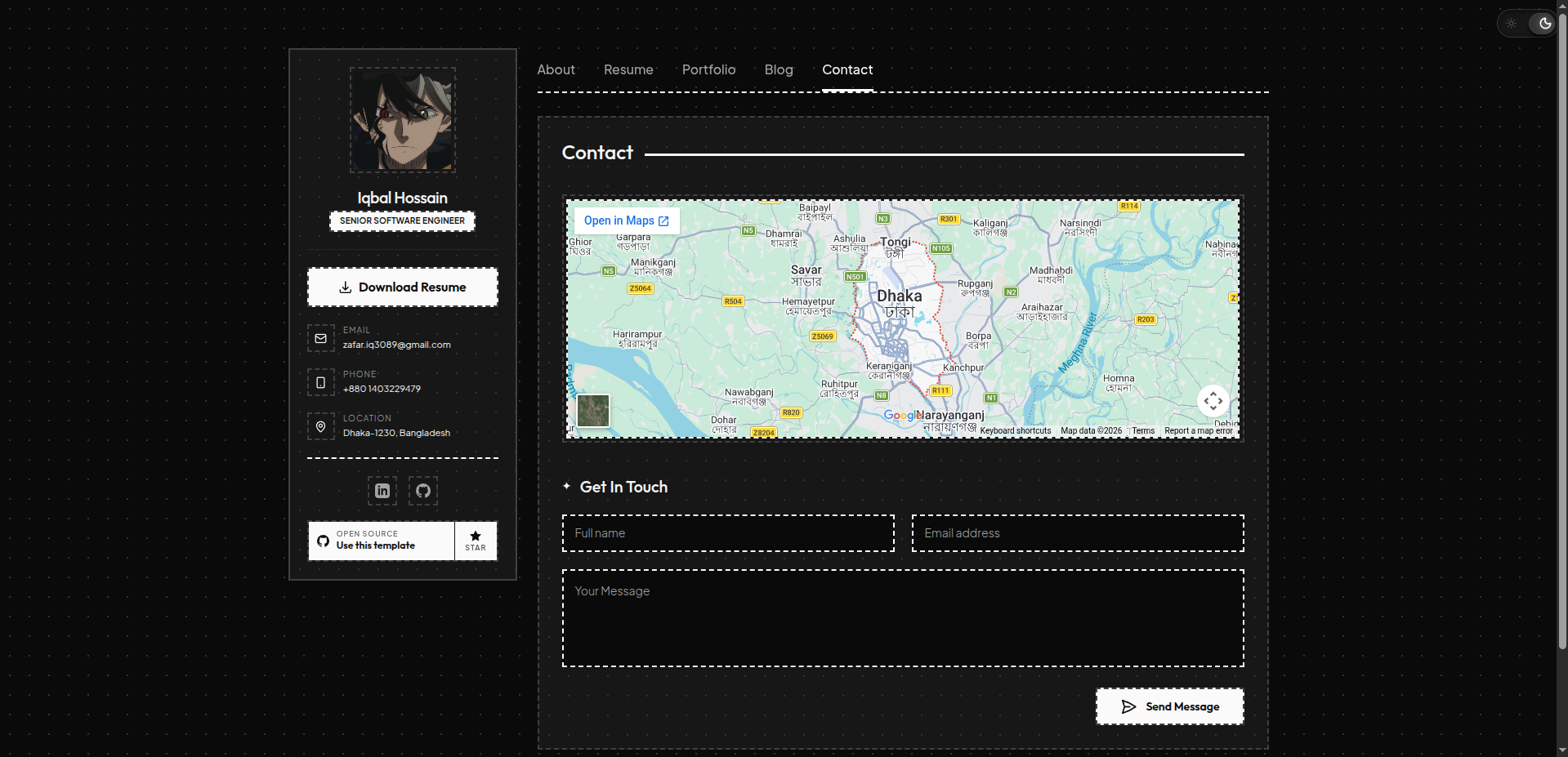1568x757 pixels.
Task: Click Open in Maps link
Action: [626, 220]
